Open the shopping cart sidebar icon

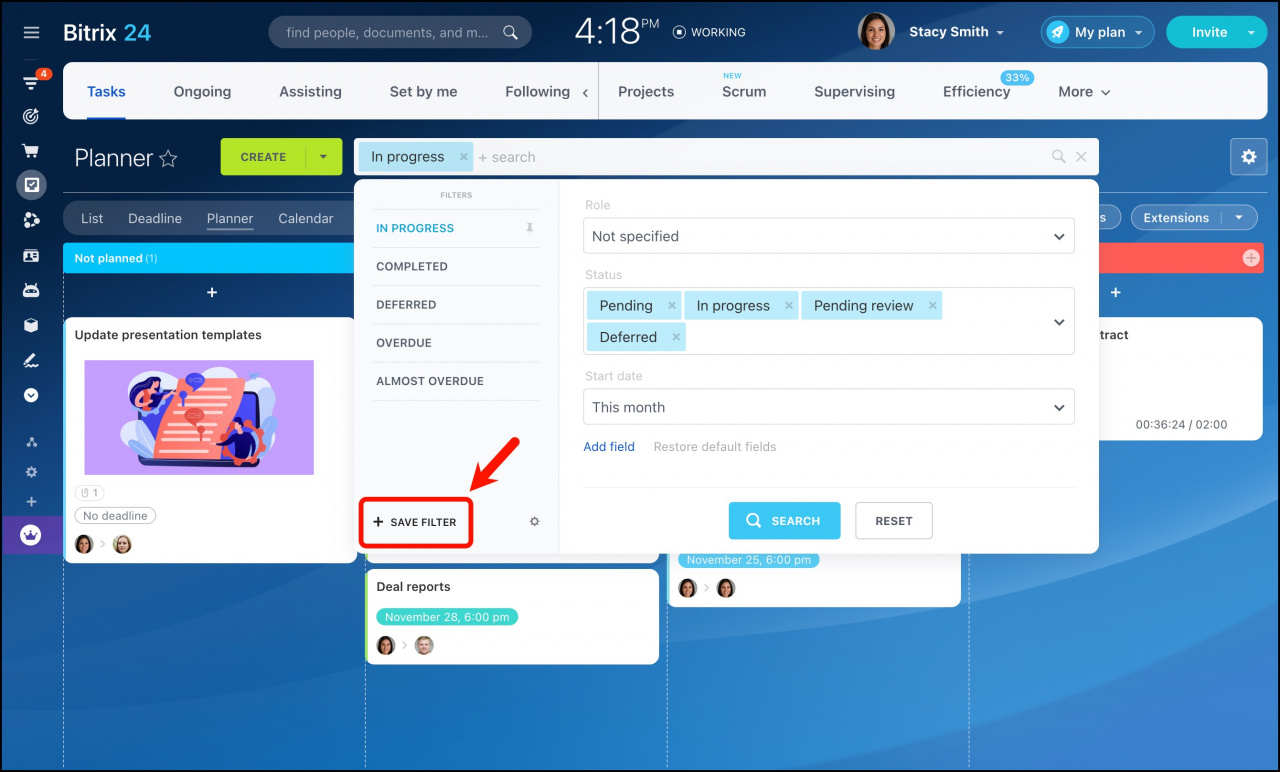pyautogui.click(x=31, y=151)
